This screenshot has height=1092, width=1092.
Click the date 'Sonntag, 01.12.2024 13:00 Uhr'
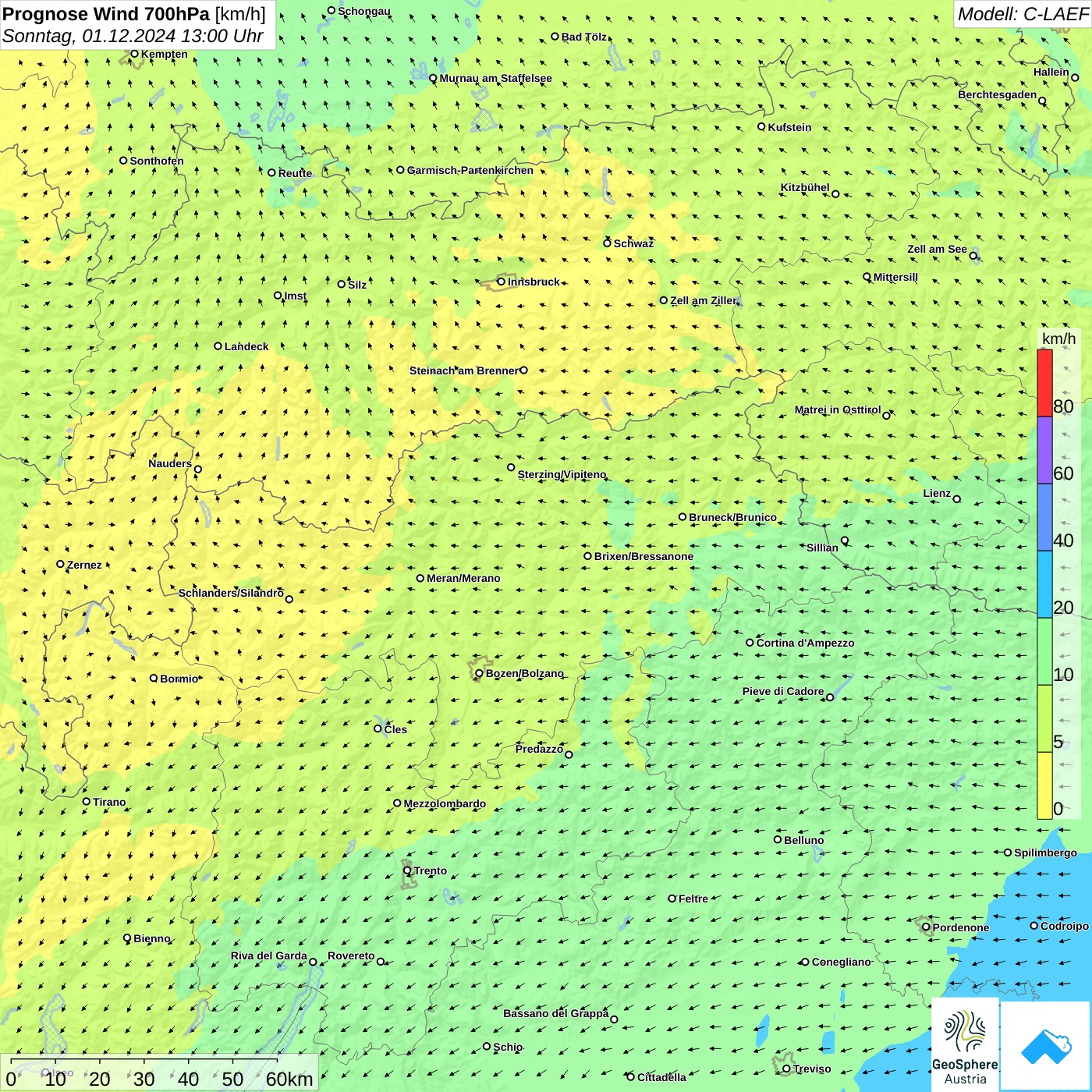click(133, 36)
